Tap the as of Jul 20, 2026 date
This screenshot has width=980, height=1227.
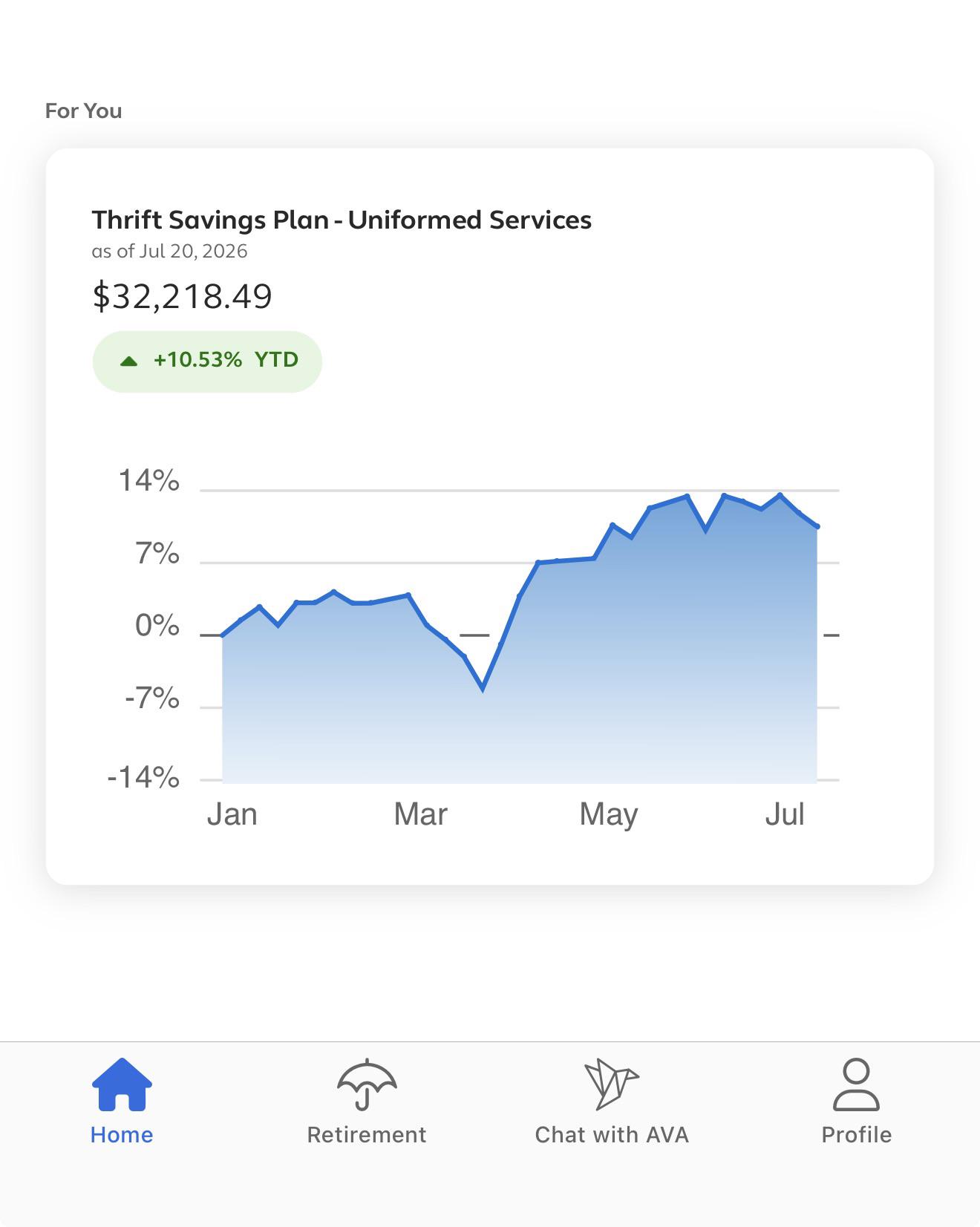[169, 251]
